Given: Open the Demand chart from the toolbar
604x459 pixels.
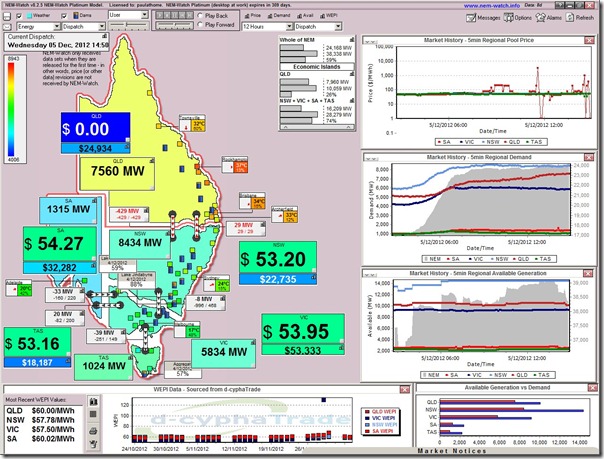Looking at the screenshot, I should click(x=279, y=15).
